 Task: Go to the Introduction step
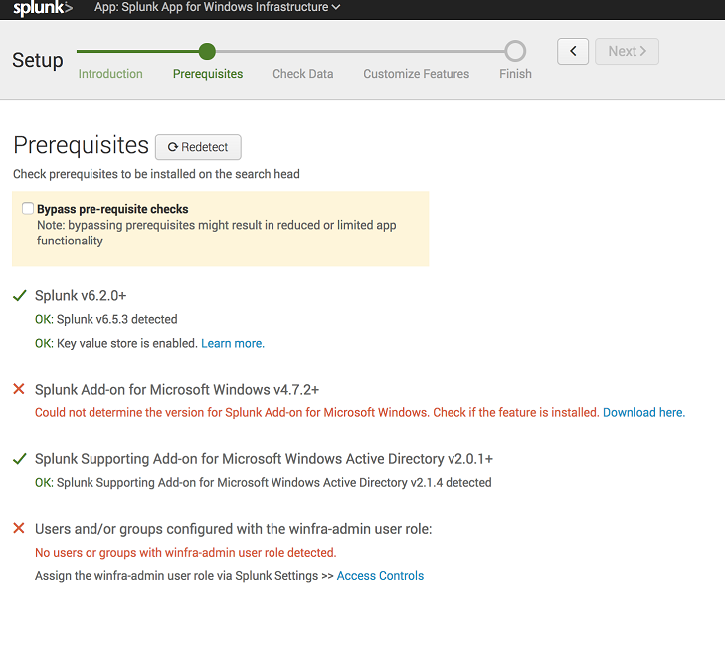coord(110,74)
